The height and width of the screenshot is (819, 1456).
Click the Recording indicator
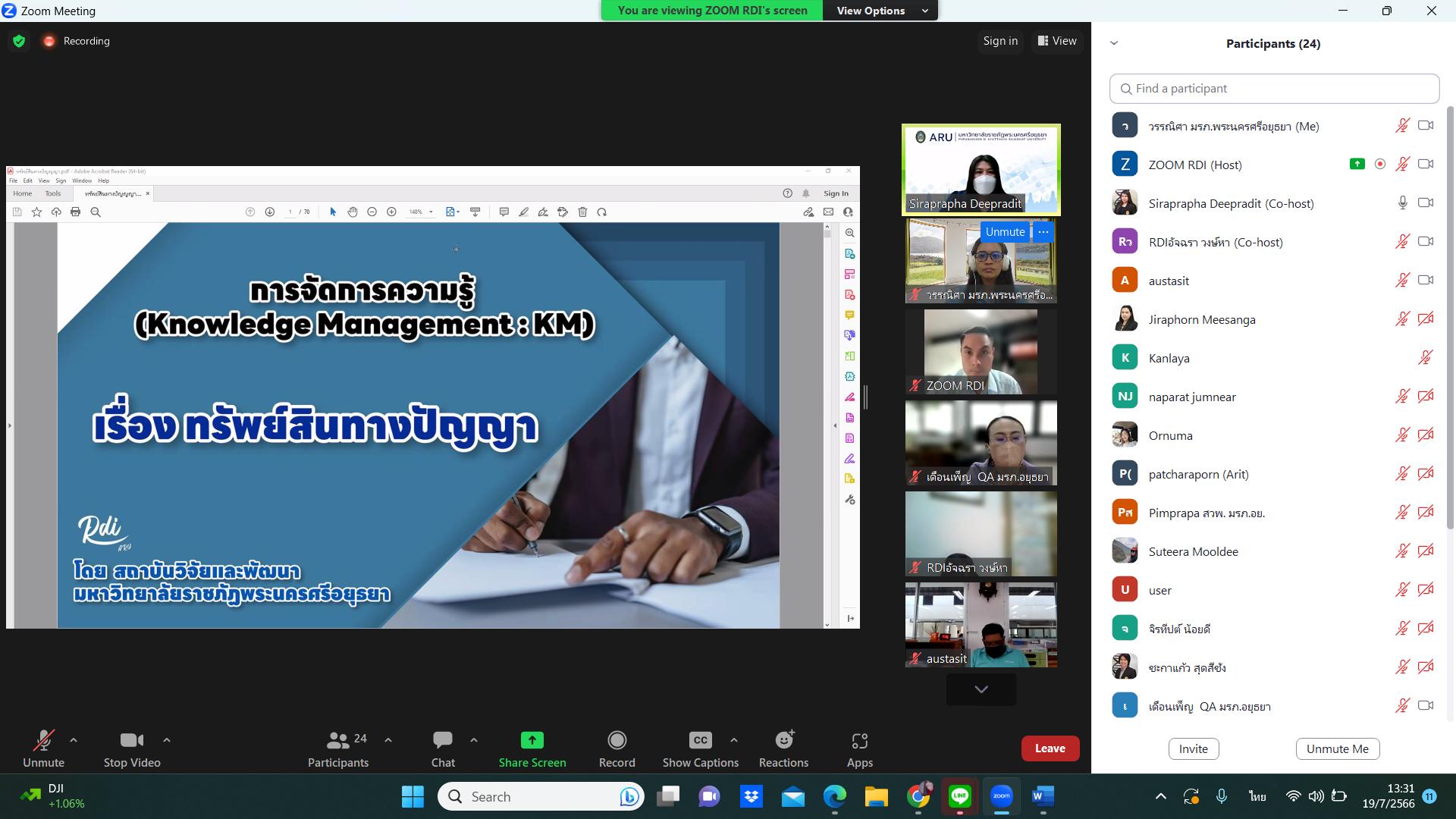(x=77, y=41)
